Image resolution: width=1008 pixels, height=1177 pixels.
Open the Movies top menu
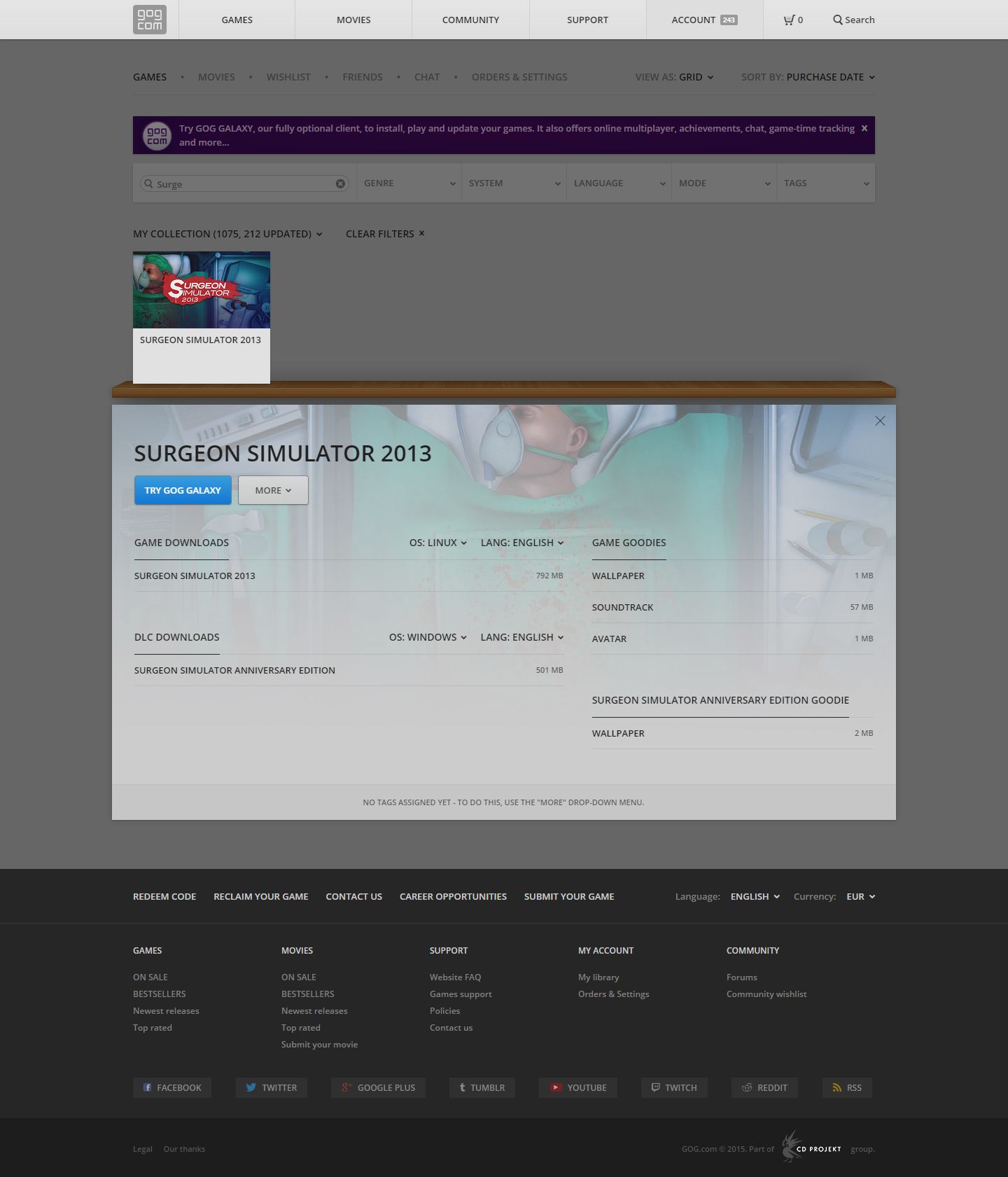click(353, 20)
